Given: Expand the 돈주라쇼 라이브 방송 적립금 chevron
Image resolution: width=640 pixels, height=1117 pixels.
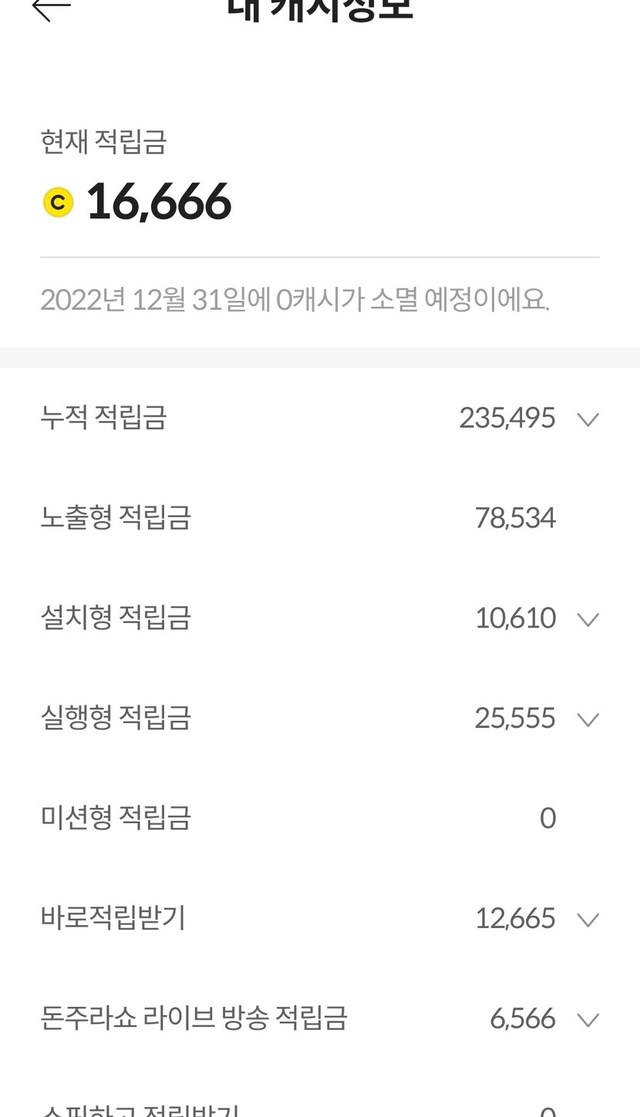Looking at the screenshot, I should pos(588,1019).
